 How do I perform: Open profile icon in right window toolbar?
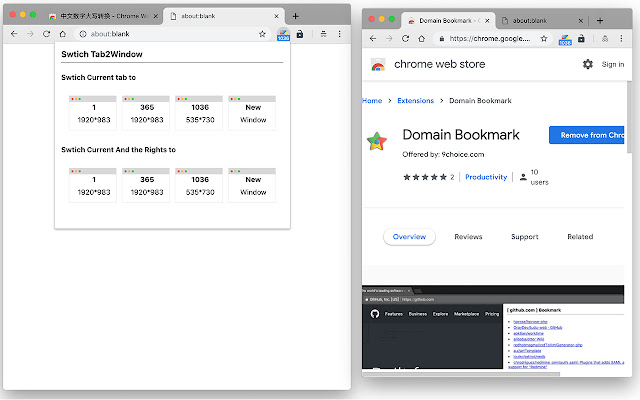605,38
